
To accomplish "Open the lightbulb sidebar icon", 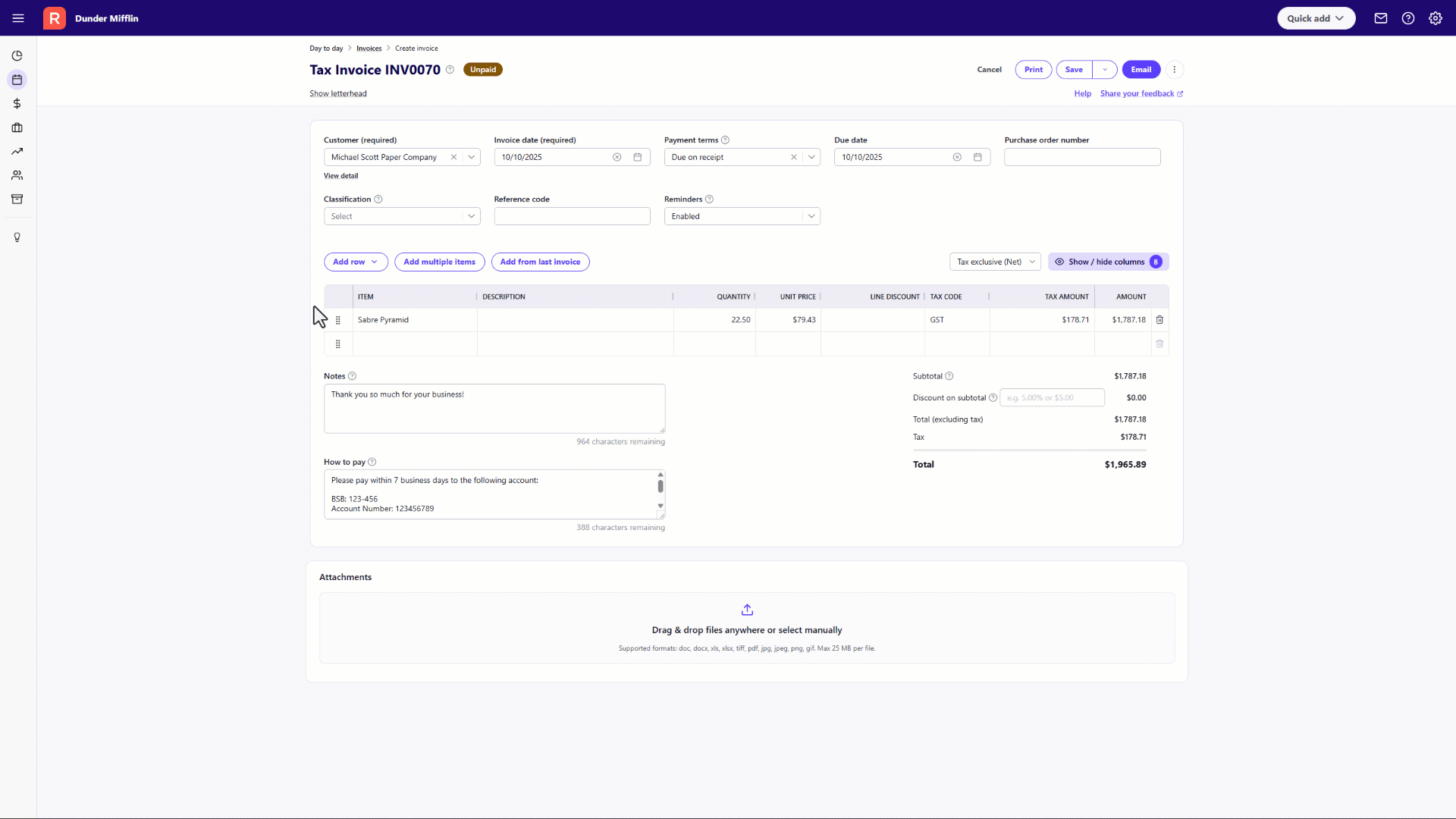I will pyautogui.click(x=17, y=237).
